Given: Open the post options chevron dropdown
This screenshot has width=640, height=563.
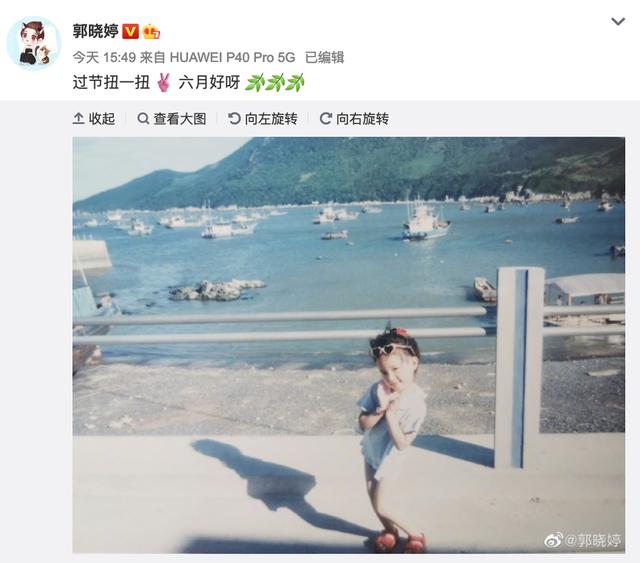Looking at the screenshot, I should 618,21.
